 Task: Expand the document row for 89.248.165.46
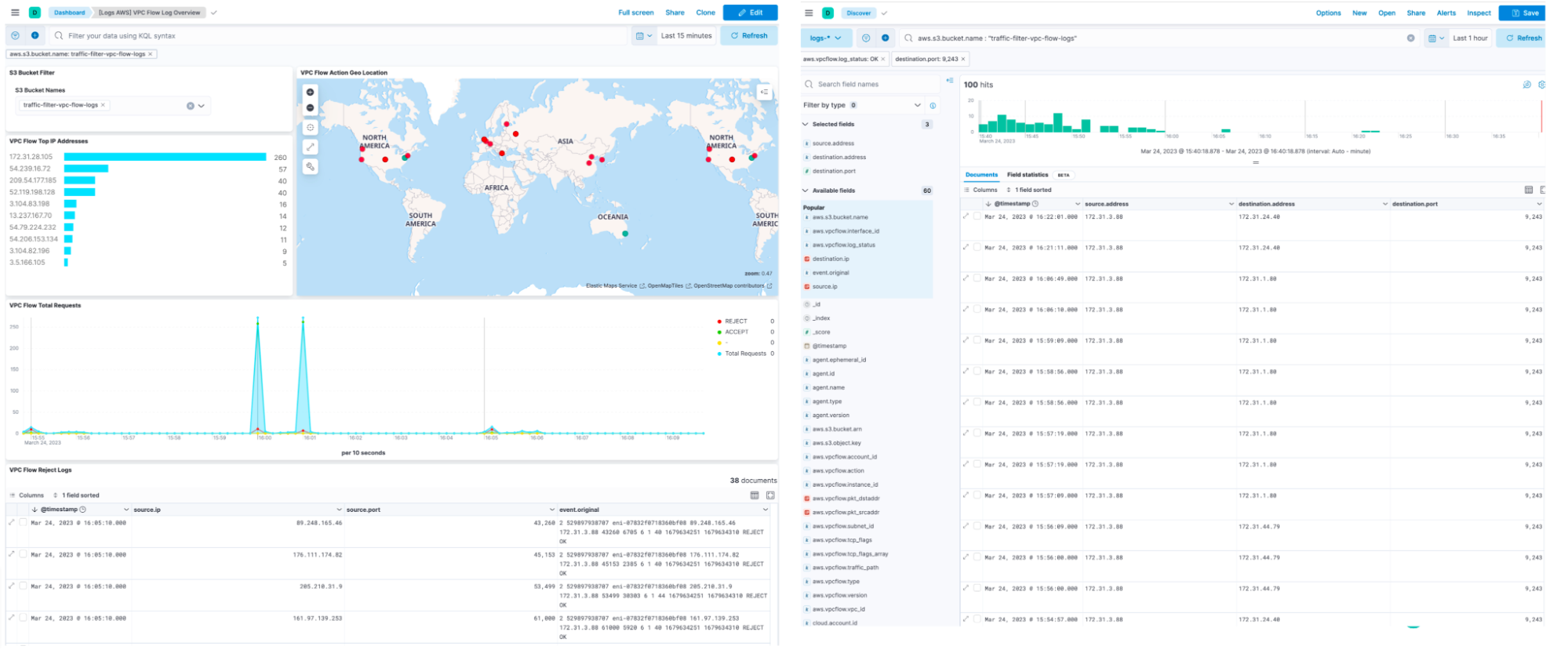(11, 522)
